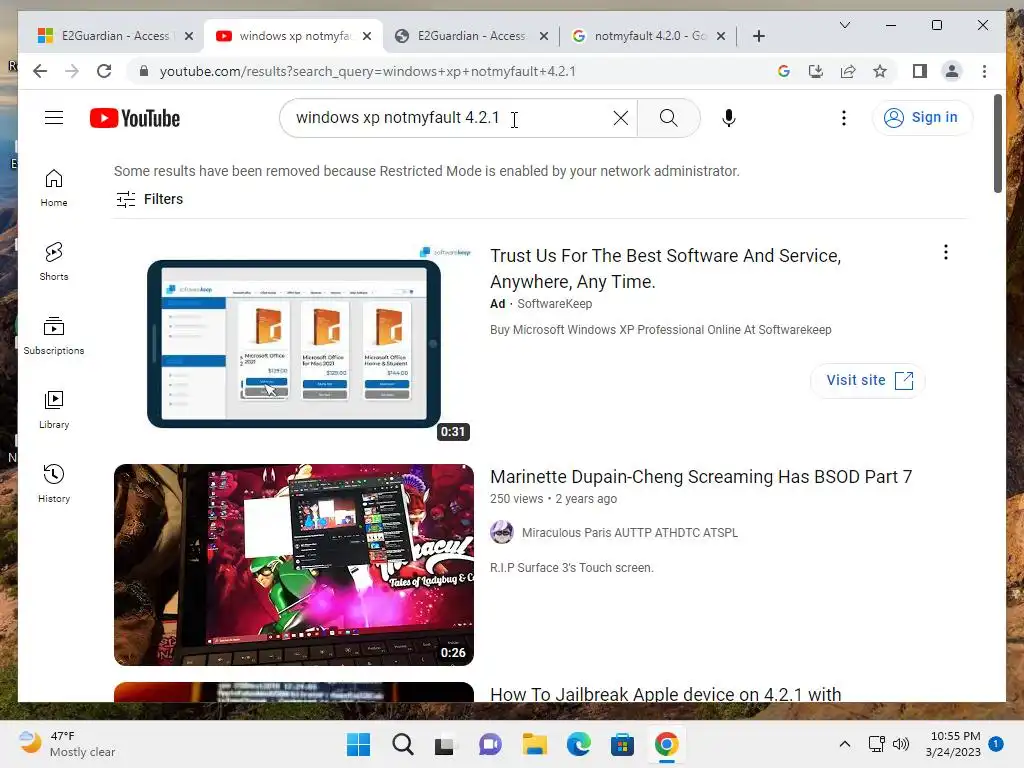
Task: Open taskbar Search
Action: click(402, 744)
